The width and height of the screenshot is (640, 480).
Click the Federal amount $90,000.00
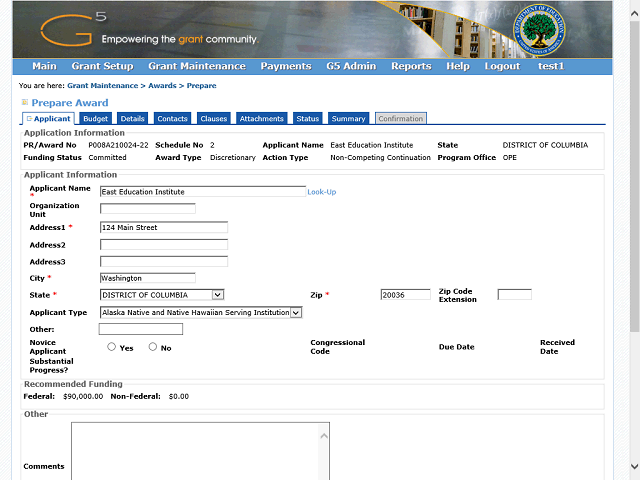tap(83, 396)
